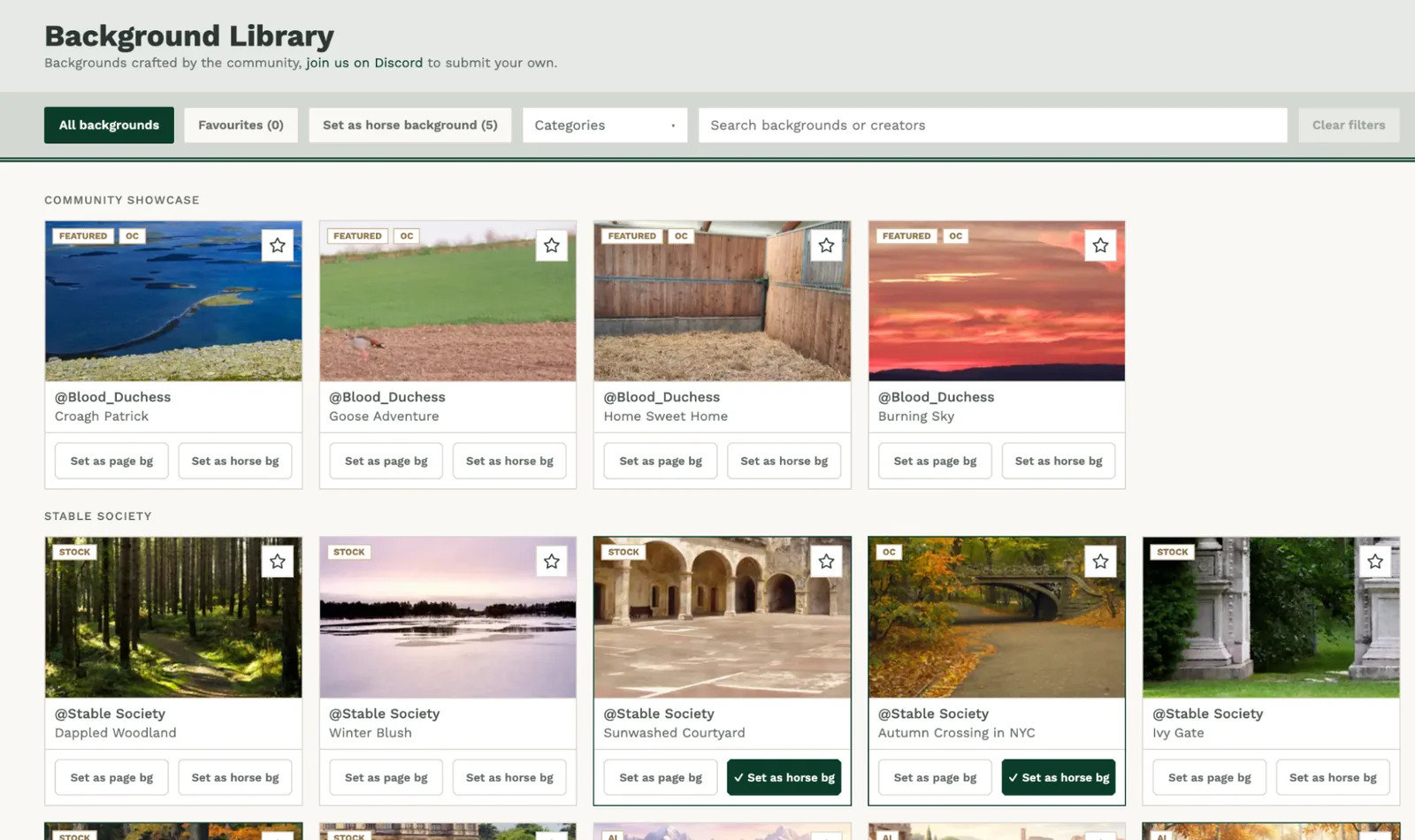Unset Autumn Crossing in NYC horse bg
This screenshot has height=840, width=1415.
coord(1059,777)
